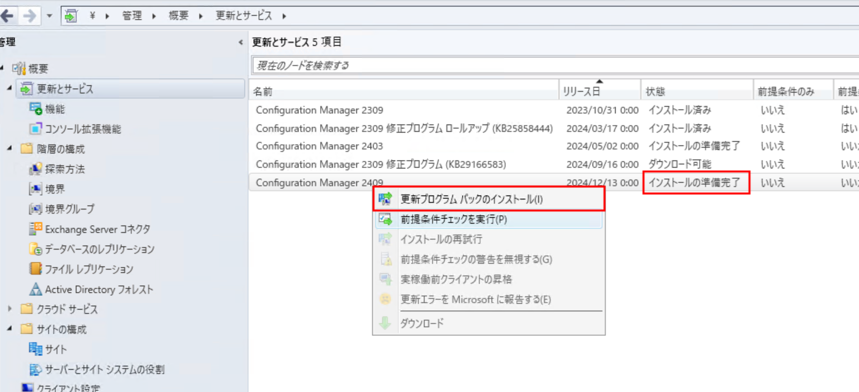Click 概要 in the breadcrumb path
This screenshot has width=859, height=392.
point(179,16)
